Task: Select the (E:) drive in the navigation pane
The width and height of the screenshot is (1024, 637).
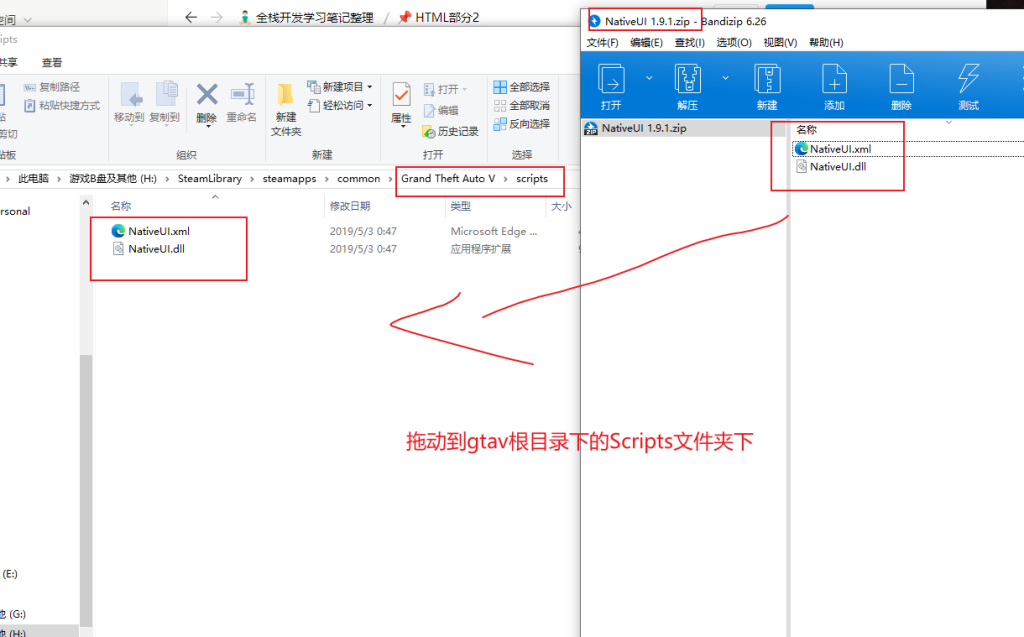Action: 9,574
